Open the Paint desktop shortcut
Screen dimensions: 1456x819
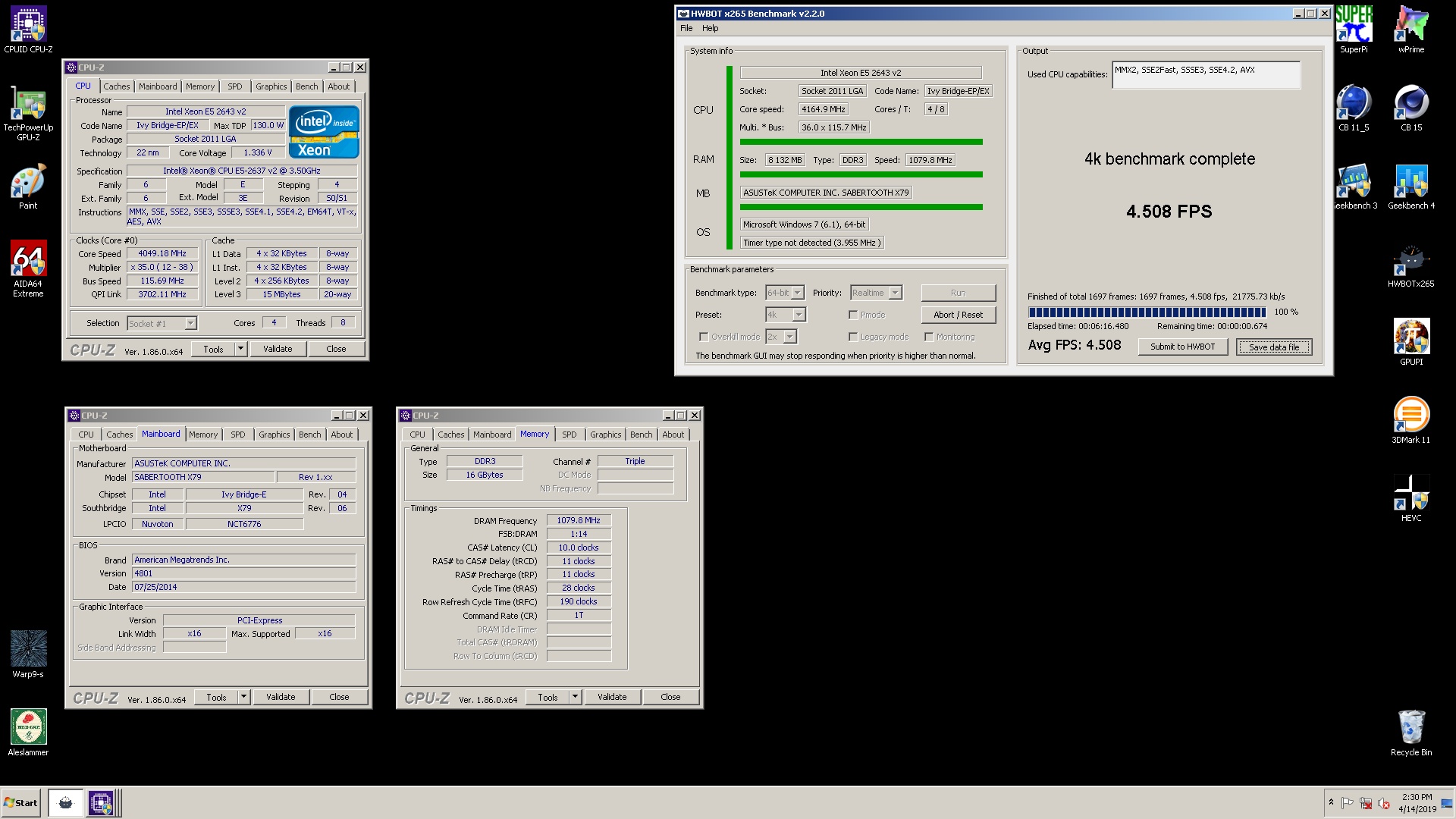coord(28,188)
